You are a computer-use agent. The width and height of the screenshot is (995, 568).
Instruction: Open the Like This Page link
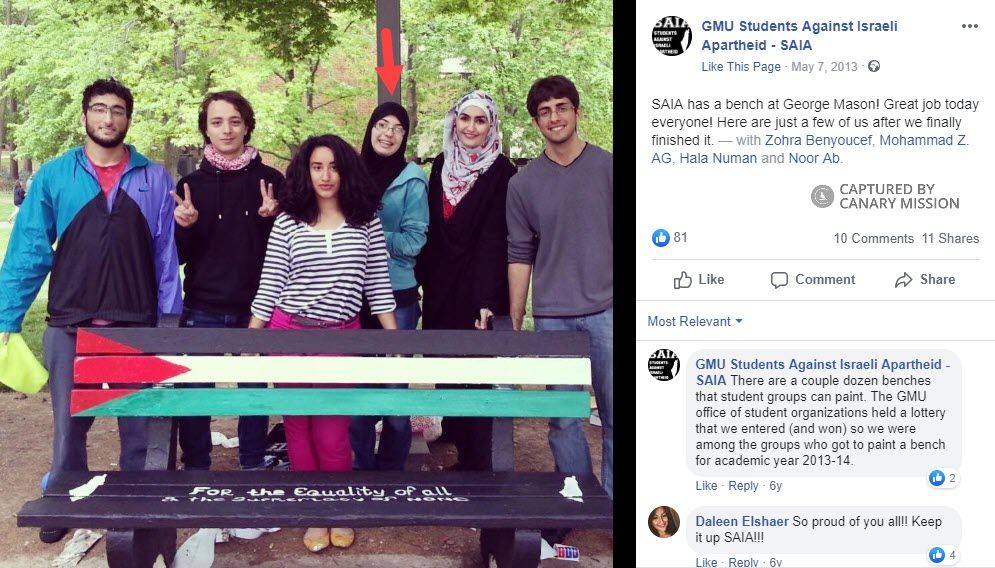(x=741, y=67)
